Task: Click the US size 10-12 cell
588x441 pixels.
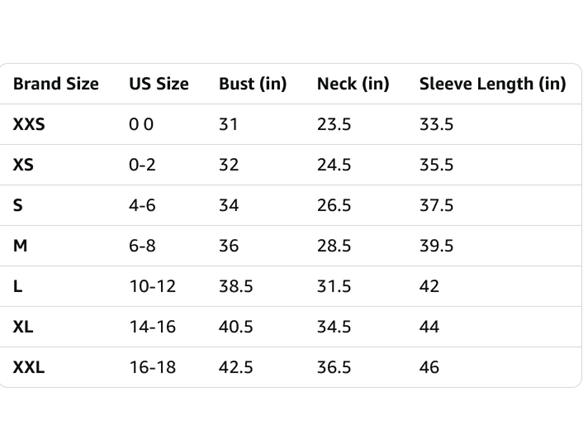Action: pyautogui.click(x=152, y=286)
